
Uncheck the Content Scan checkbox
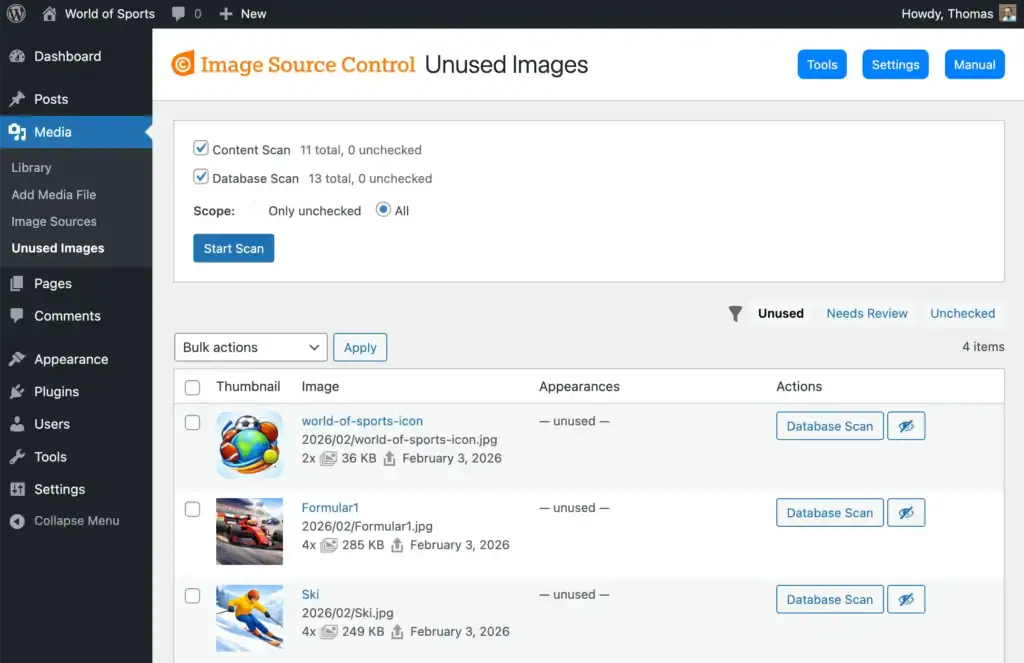pos(201,147)
